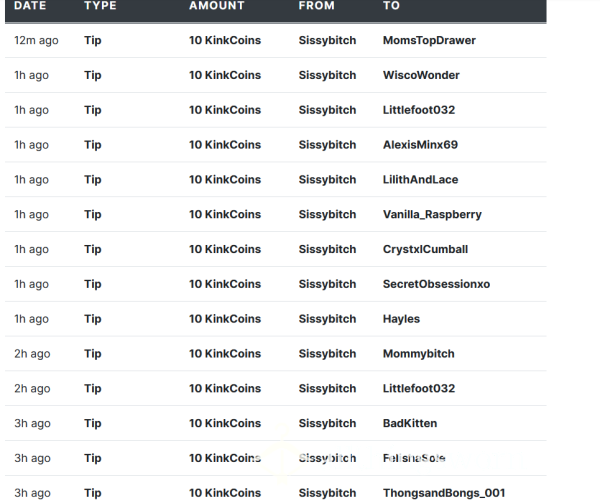Screen dimensions: 600x503
Task: Select the Littlefoot032 link in the 2h ago row
Action: 419,388
